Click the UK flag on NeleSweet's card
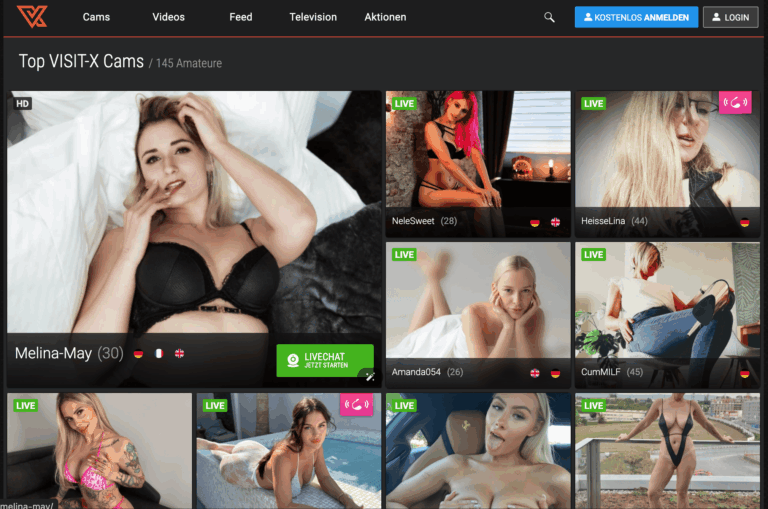768x509 pixels. tap(555, 222)
